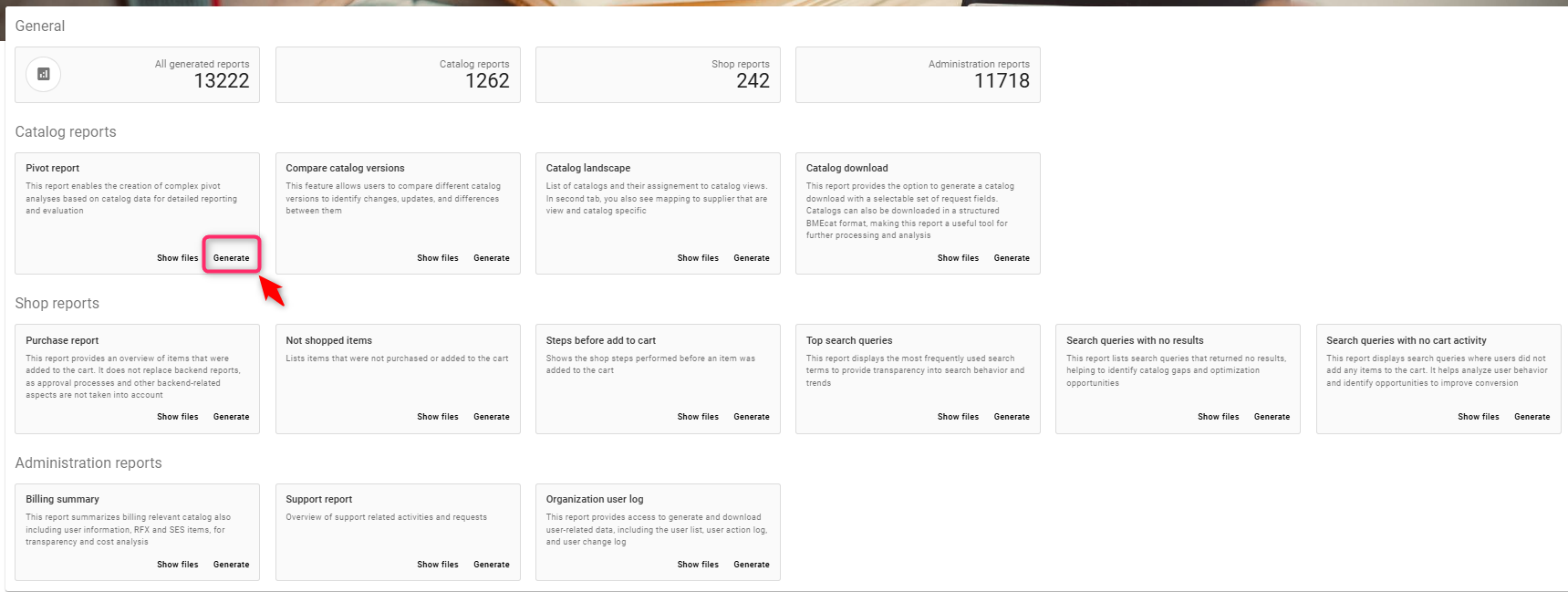Screen dimensions: 1568x592
Task: Show files for Search queries with no cart activity
Action: pyautogui.click(x=1478, y=417)
